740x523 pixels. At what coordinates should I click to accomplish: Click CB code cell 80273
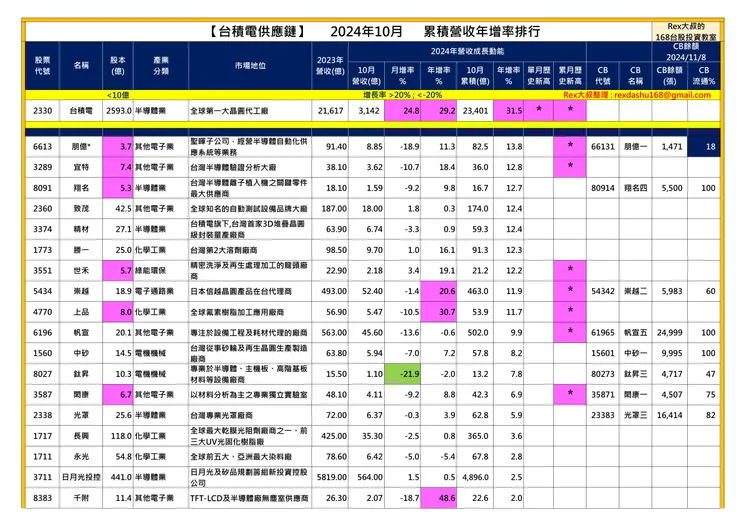coord(603,374)
